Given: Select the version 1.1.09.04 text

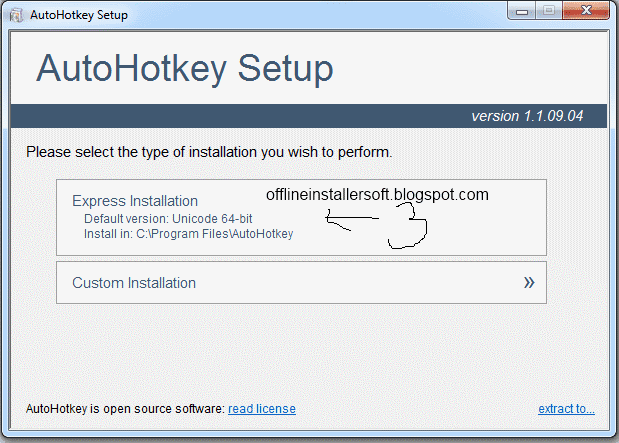Looking at the screenshot, I should [527, 116].
